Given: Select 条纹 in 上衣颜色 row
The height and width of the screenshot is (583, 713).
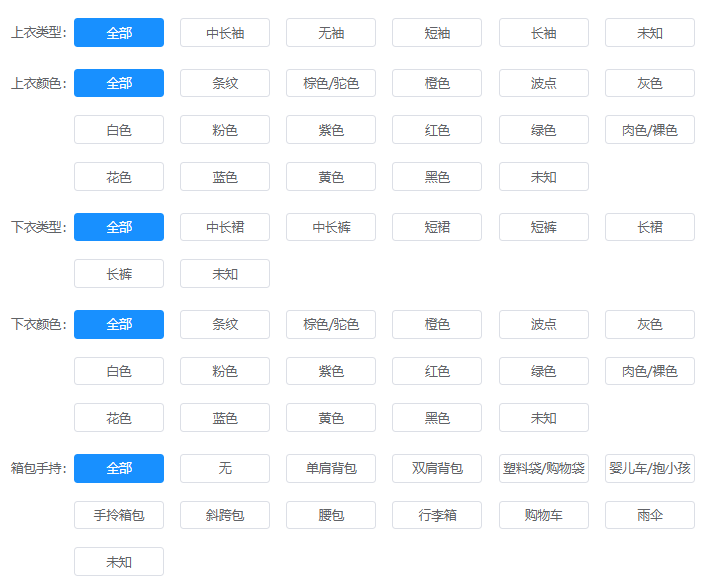Looking at the screenshot, I should (x=225, y=83).
